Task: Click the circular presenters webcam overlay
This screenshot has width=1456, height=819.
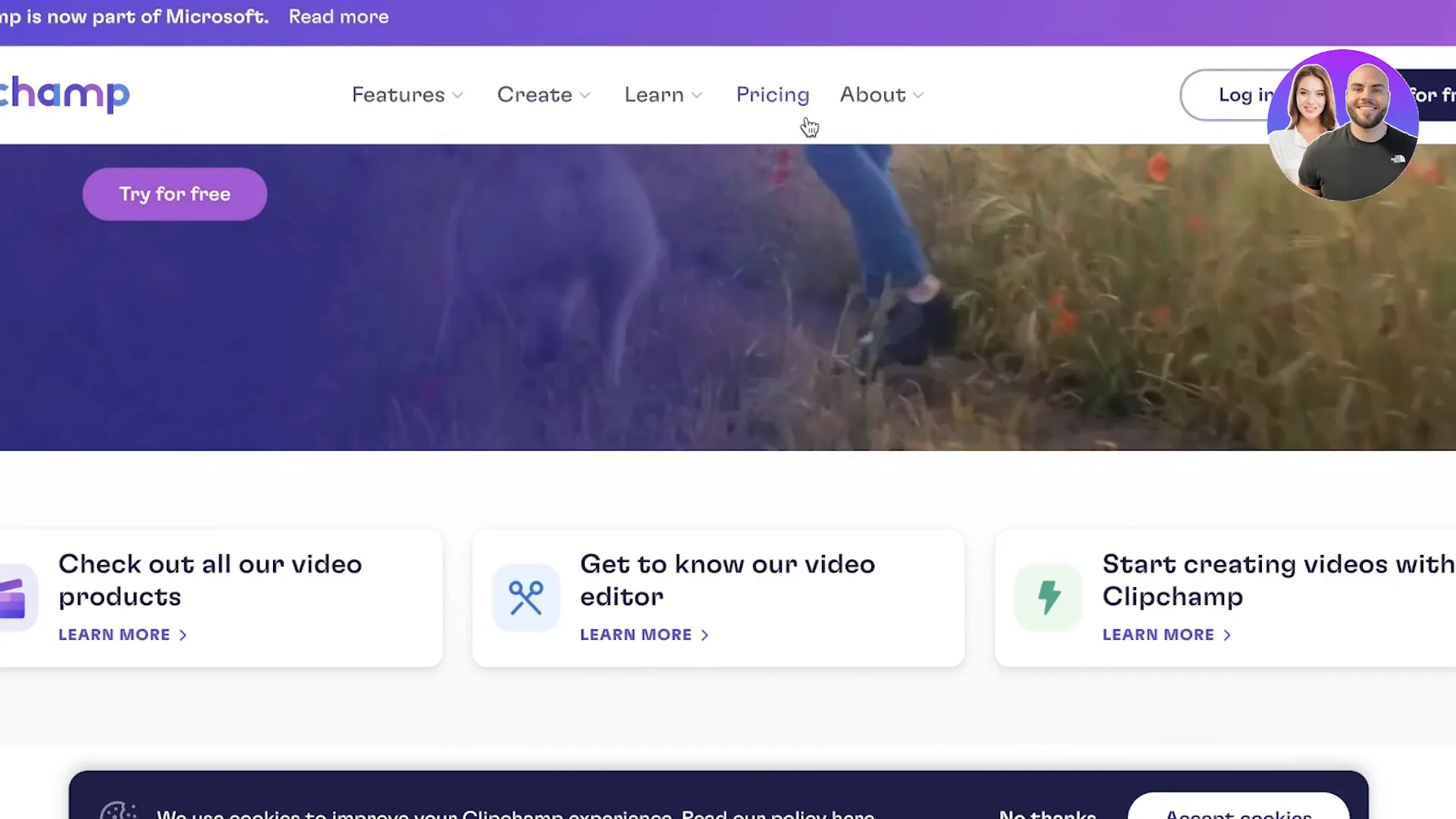Action: pos(1342,125)
